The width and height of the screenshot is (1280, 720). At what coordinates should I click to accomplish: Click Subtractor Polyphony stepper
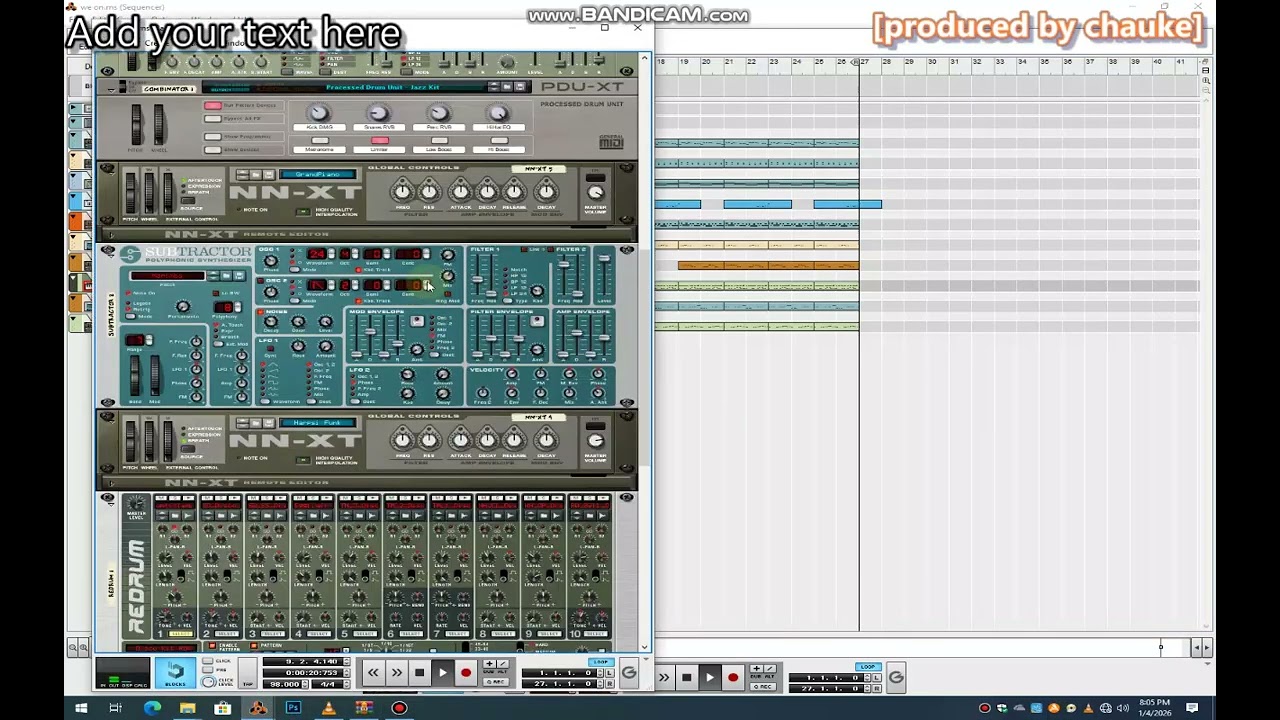tap(238, 307)
